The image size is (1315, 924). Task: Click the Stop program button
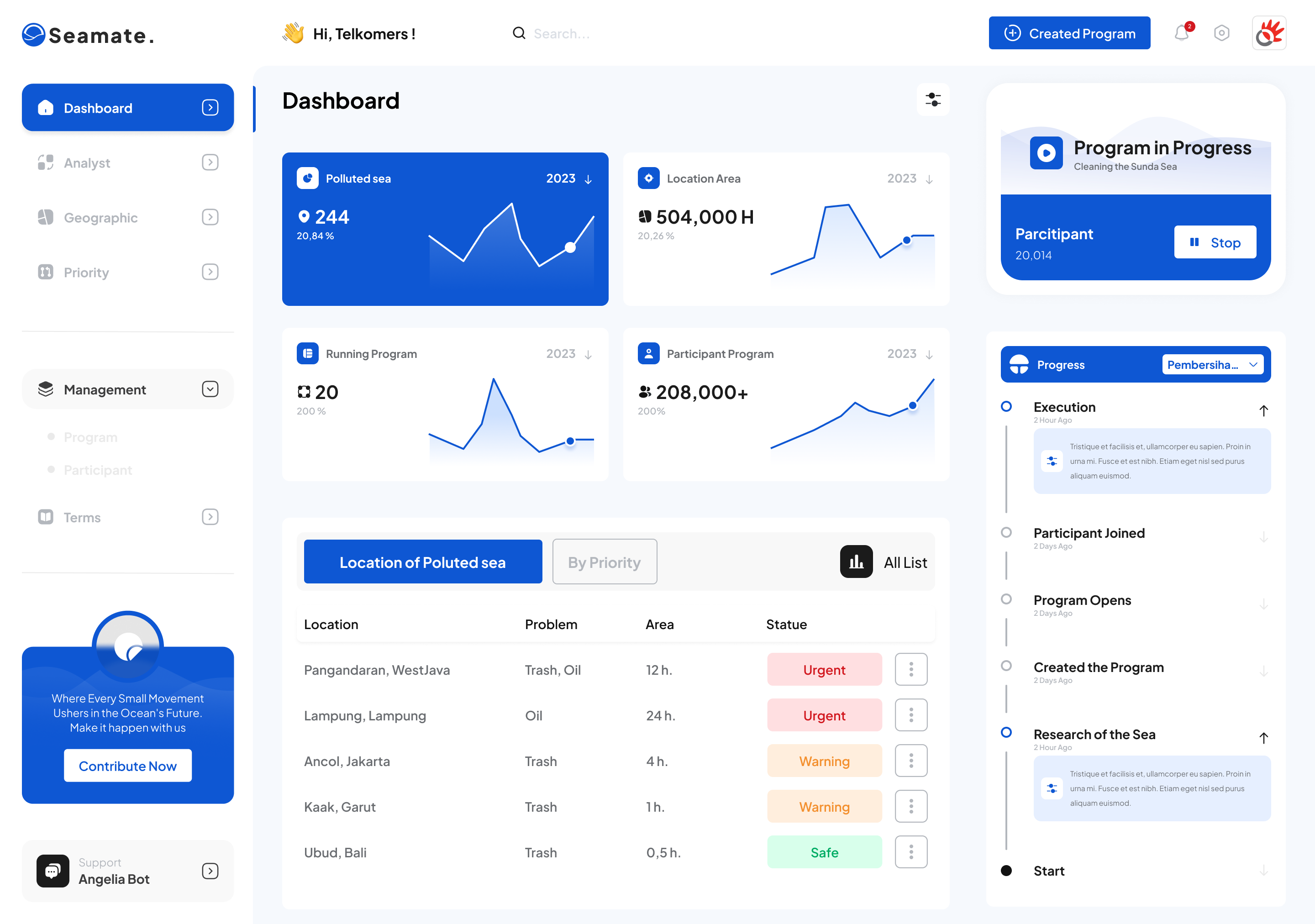pos(1215,242)
